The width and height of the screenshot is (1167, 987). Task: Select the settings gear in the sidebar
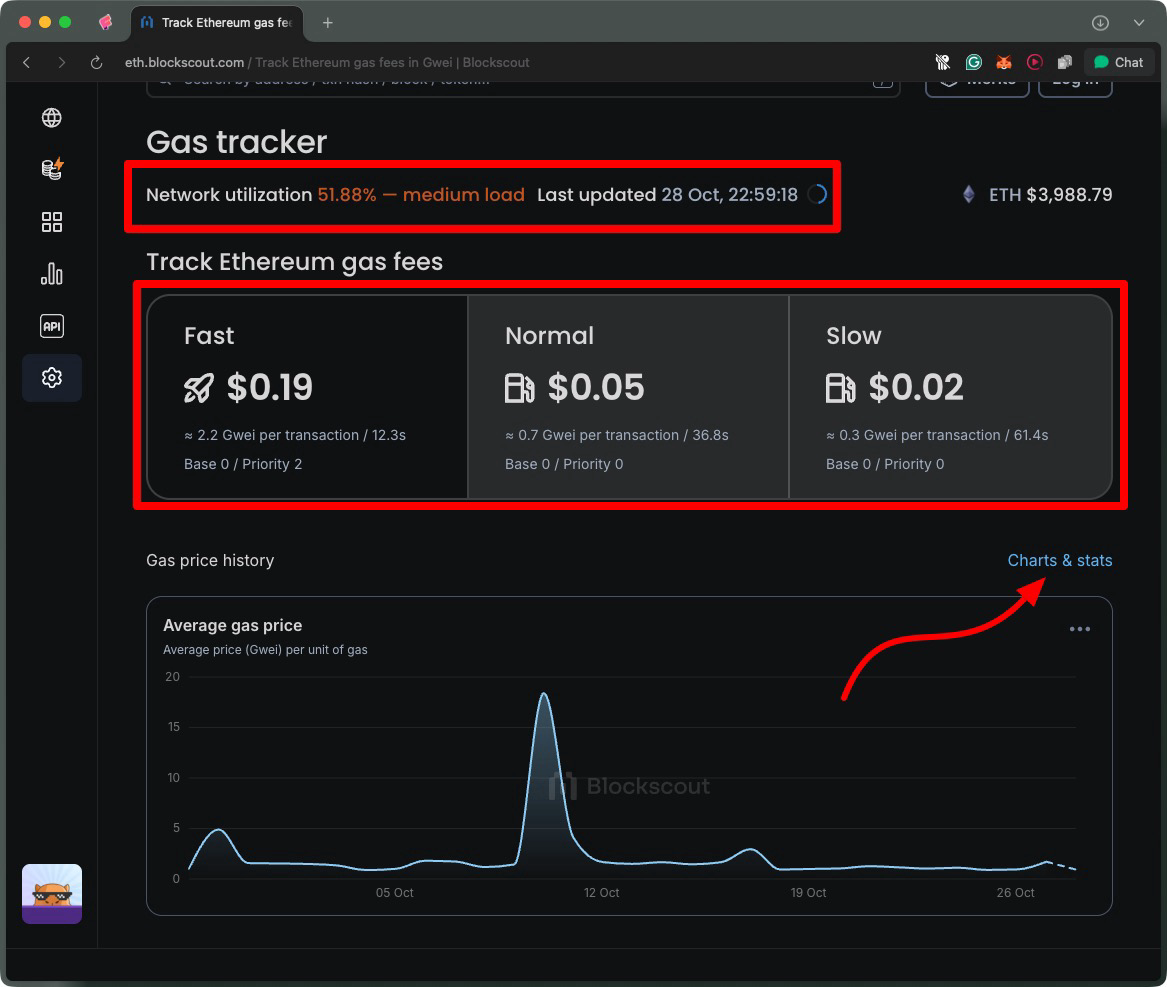click(52, 378)
